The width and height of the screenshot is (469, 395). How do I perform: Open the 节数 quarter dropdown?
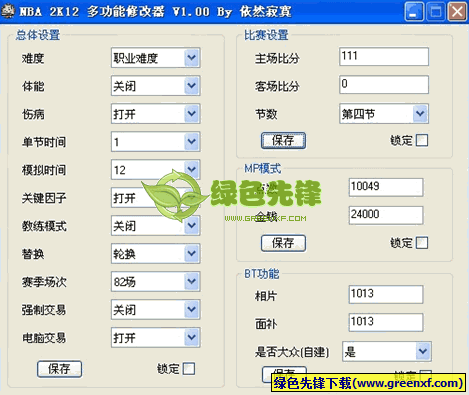420,114
